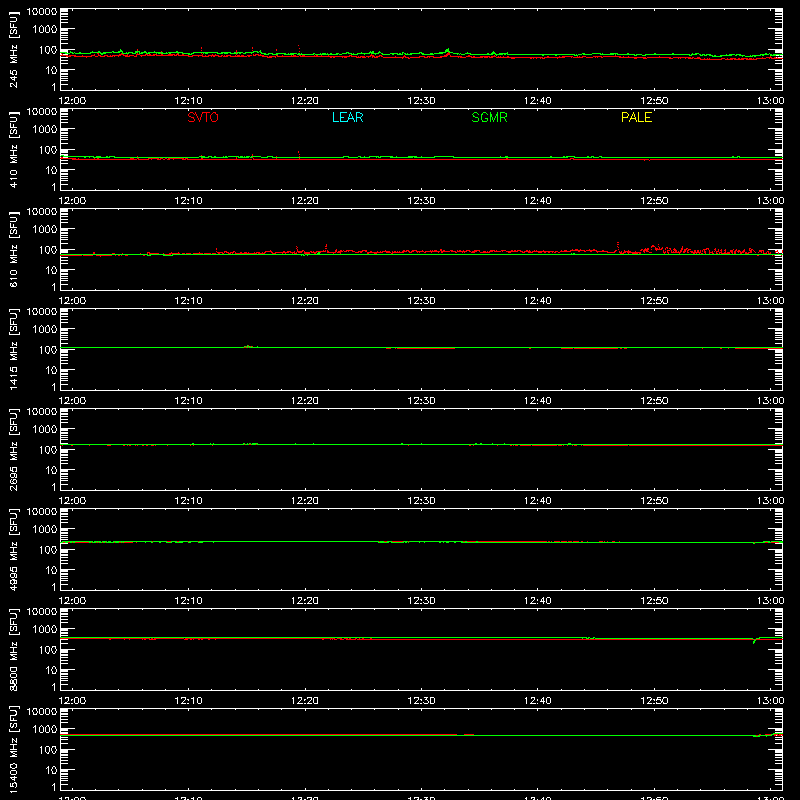
Task: Click 12:30 time label below 8800 MHz plot
Action: (421, 701)
